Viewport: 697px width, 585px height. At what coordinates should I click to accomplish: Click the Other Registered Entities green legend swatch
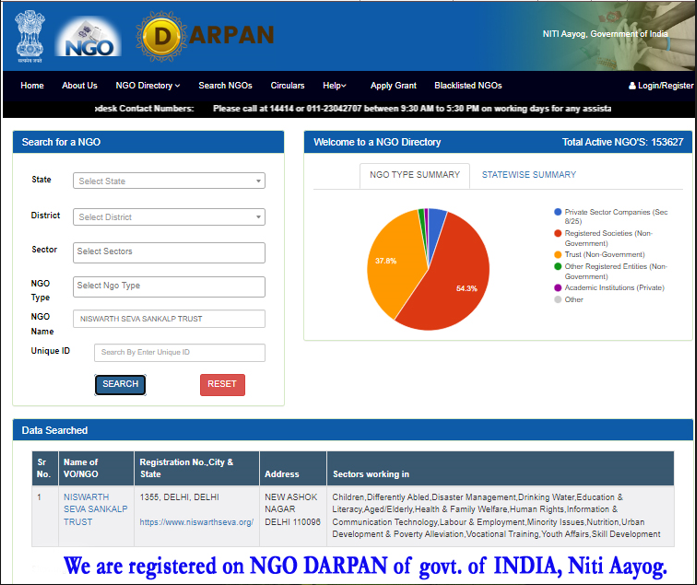tap(558, 266)
